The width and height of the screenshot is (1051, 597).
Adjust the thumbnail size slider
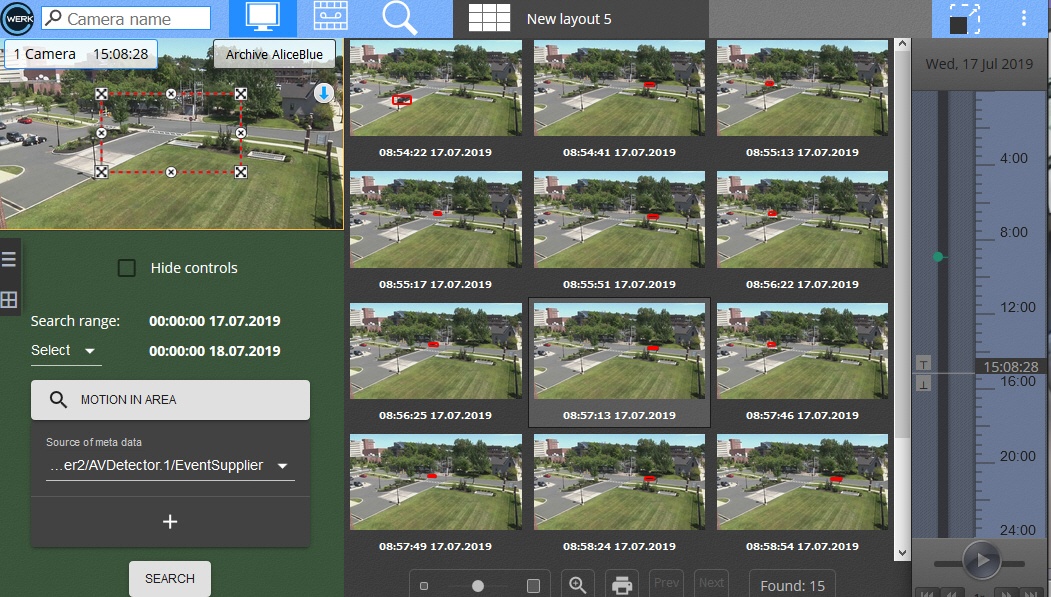coord(478,586)
